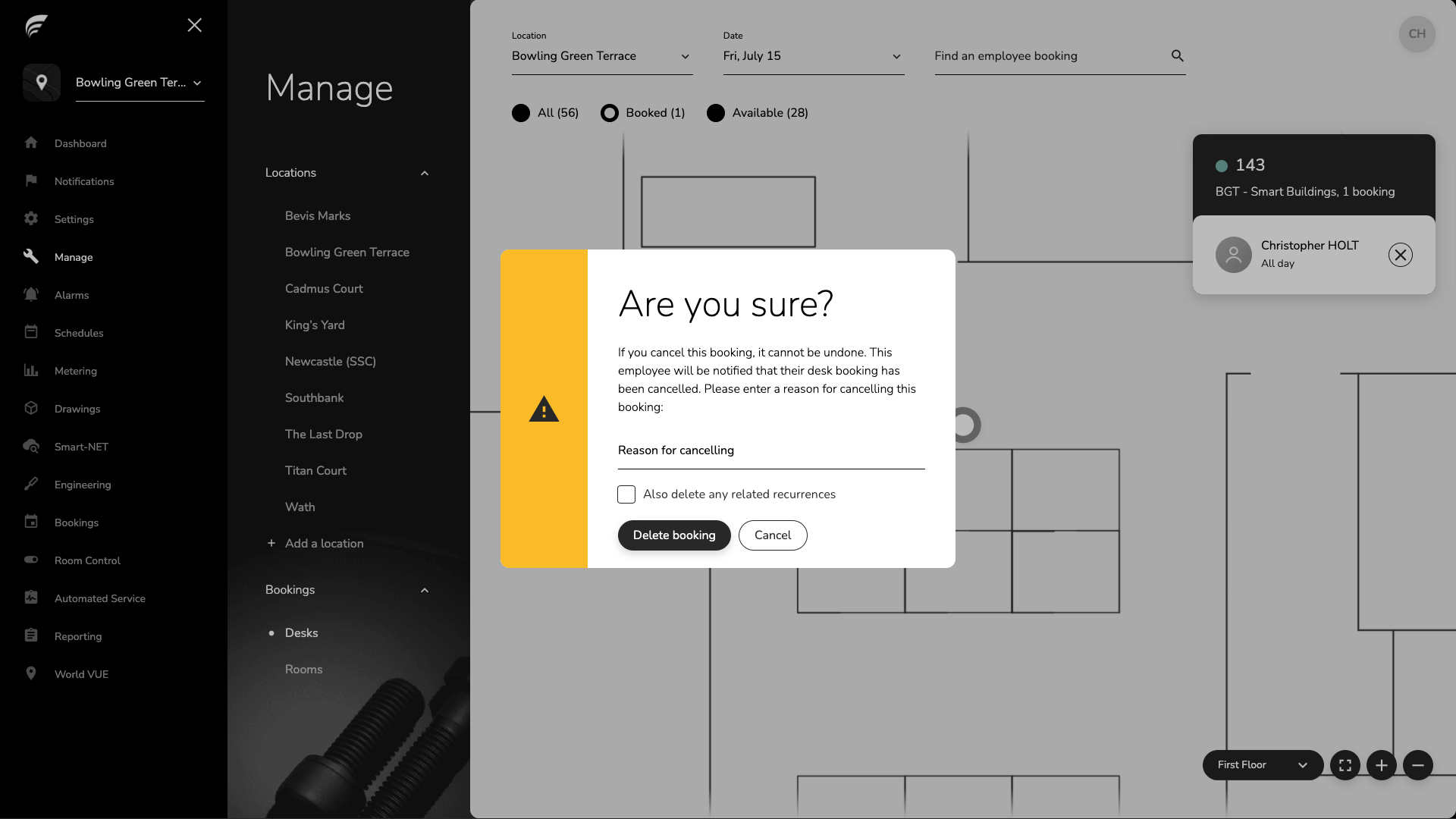This screenshot has height=819, width=1456.
Task: Open Notifications flag icon
Action: pyautogui.click(x=31, y=180)
